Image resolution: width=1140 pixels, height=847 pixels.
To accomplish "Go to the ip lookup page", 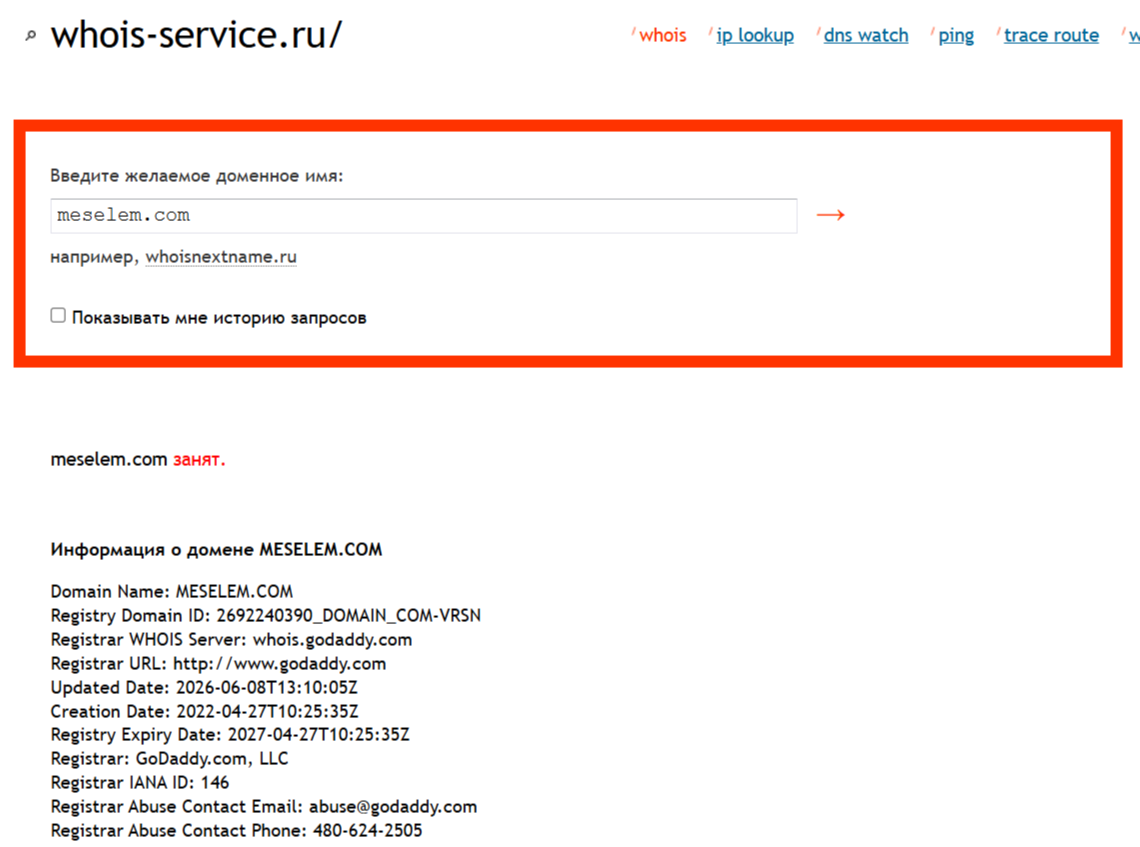I will coord(755,36).
